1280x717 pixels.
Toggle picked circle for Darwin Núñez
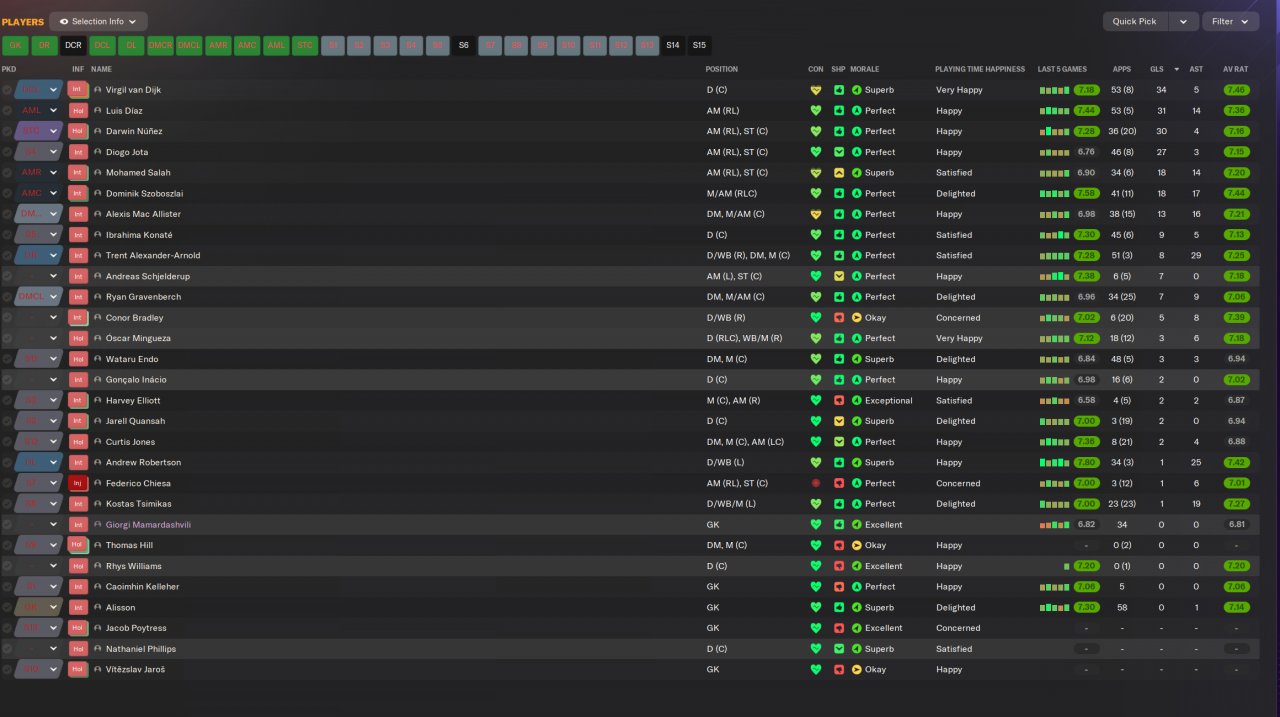pyautogui.click(x=7, y=131)
